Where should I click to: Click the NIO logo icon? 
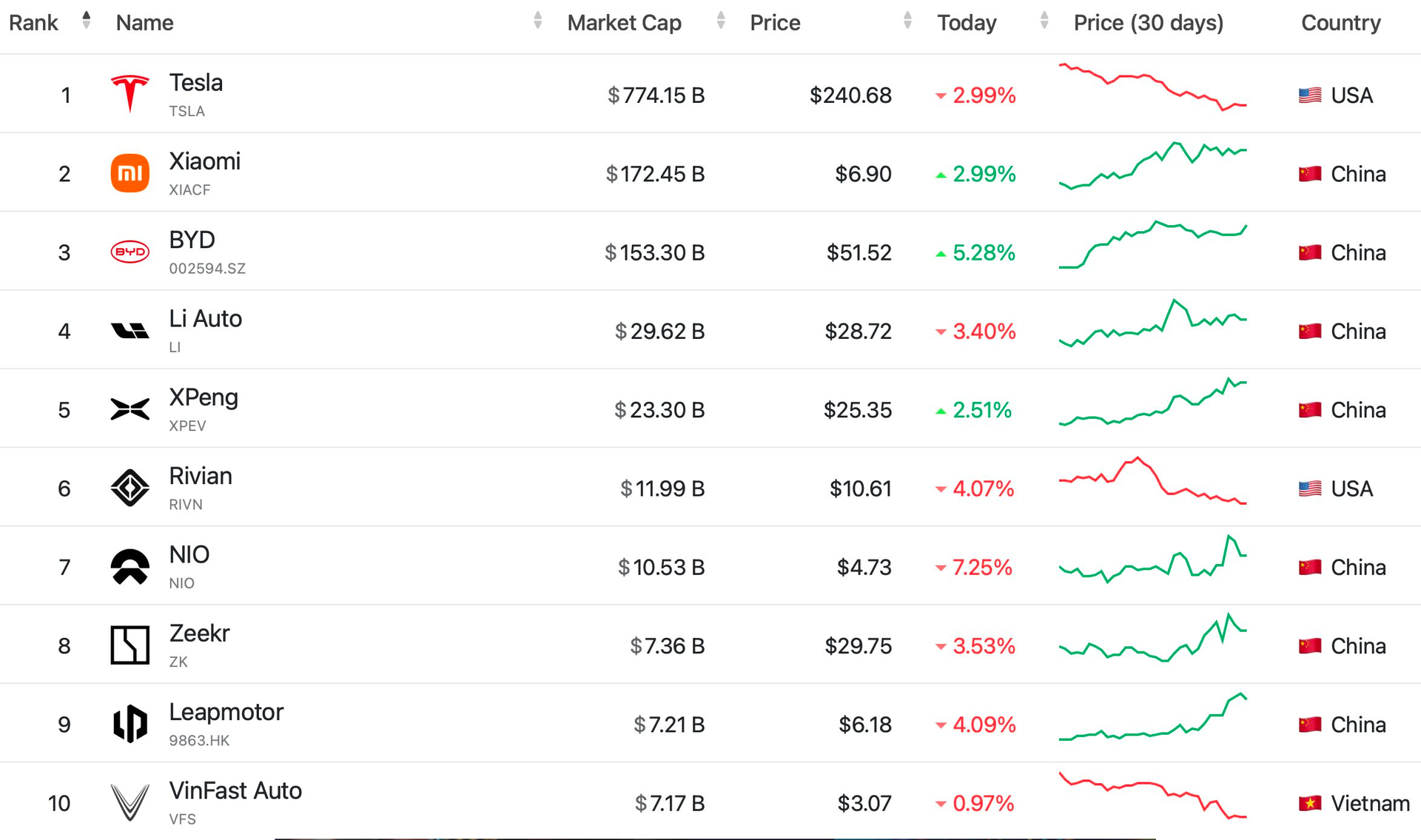pyautogui.click(x=130, y=567)
